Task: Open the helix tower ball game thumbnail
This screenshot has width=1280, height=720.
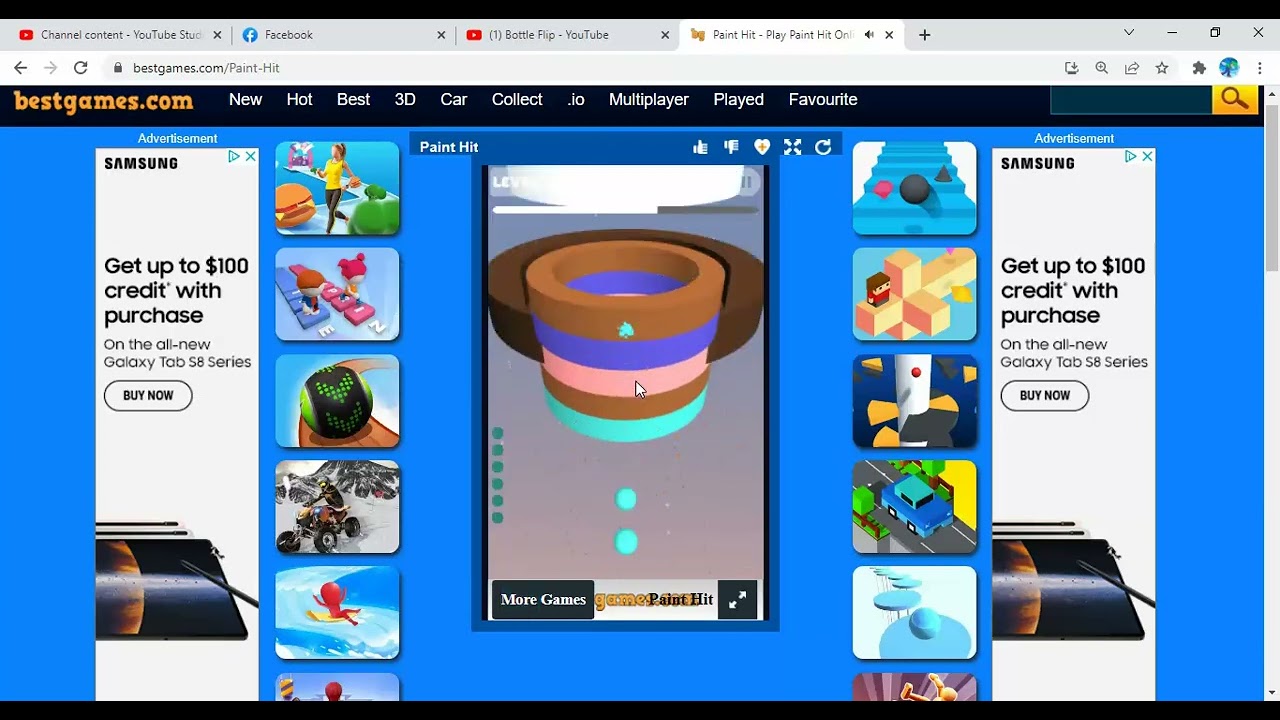Action: [915, 401]
